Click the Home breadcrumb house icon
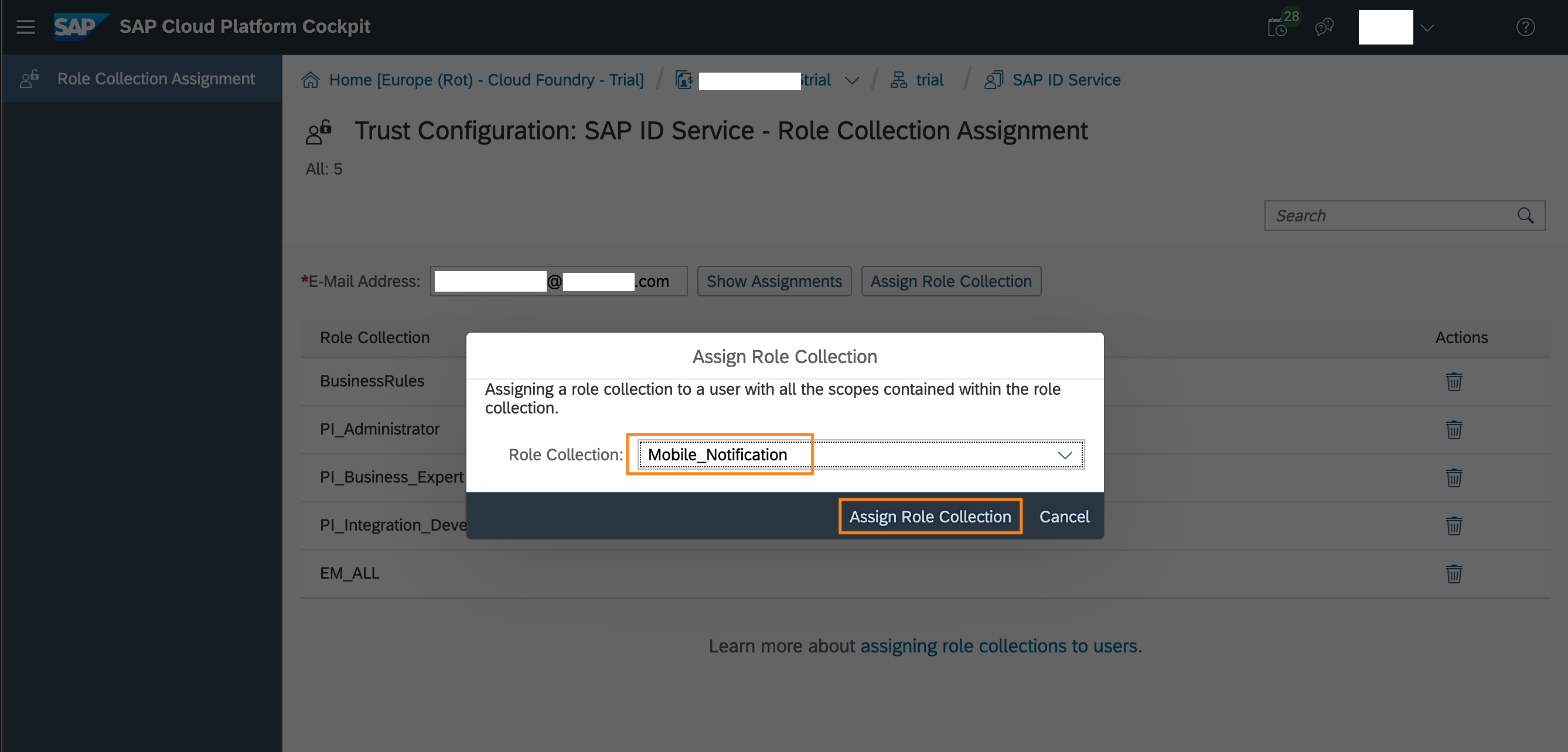Image resolution: width=1568 pixels, height=752 pixels. pos(311,80)
